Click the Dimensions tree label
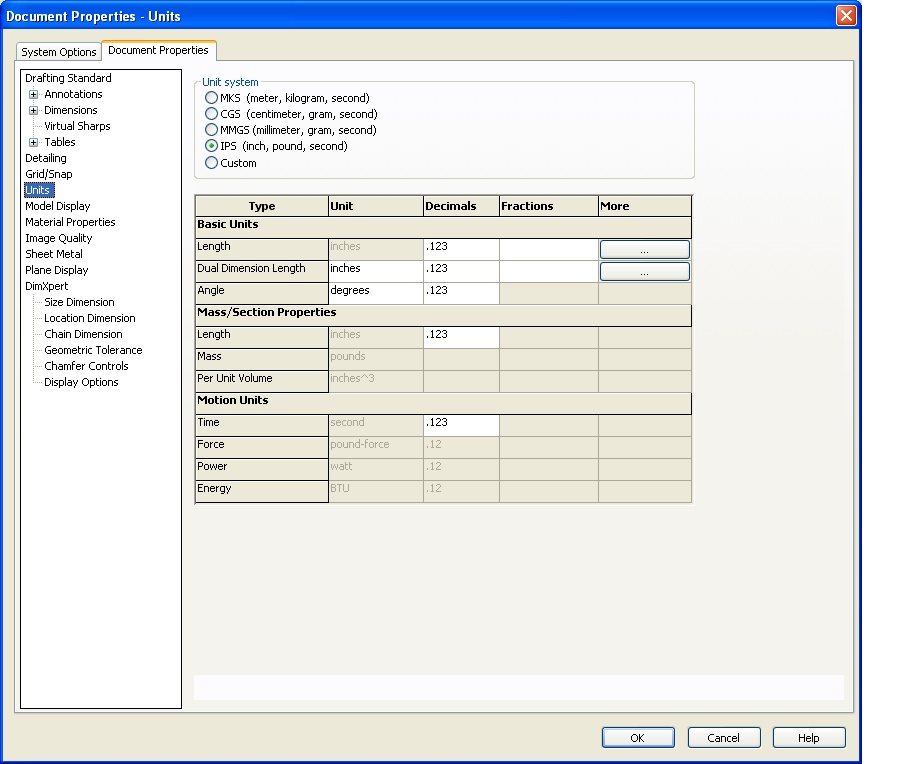The height and width of the screenshot is (764, 924). [71, 110]
